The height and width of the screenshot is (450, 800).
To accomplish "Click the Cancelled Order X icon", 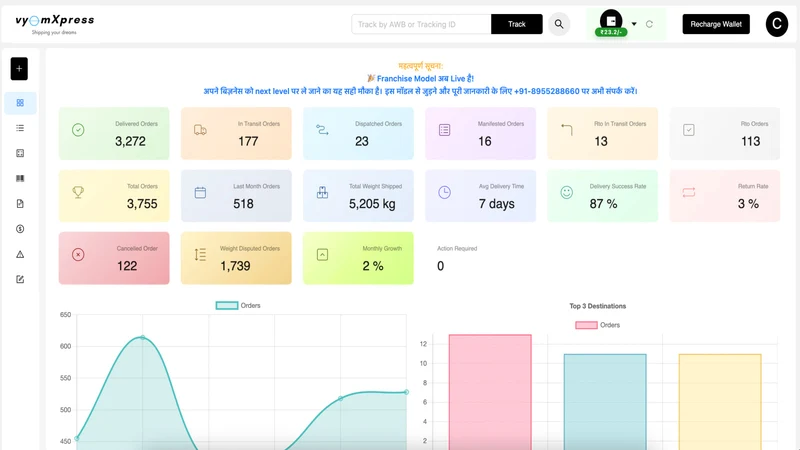I will point(78,255).
